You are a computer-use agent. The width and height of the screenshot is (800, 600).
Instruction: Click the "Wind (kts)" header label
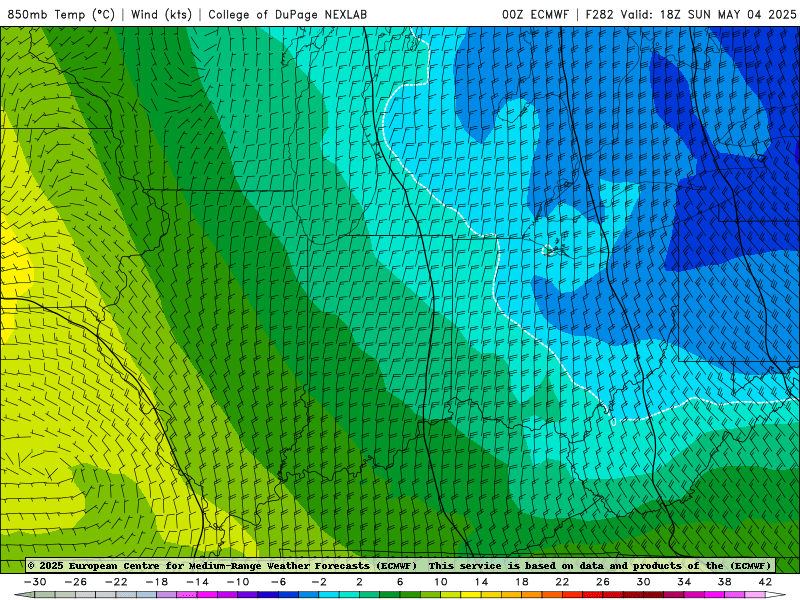162,14
